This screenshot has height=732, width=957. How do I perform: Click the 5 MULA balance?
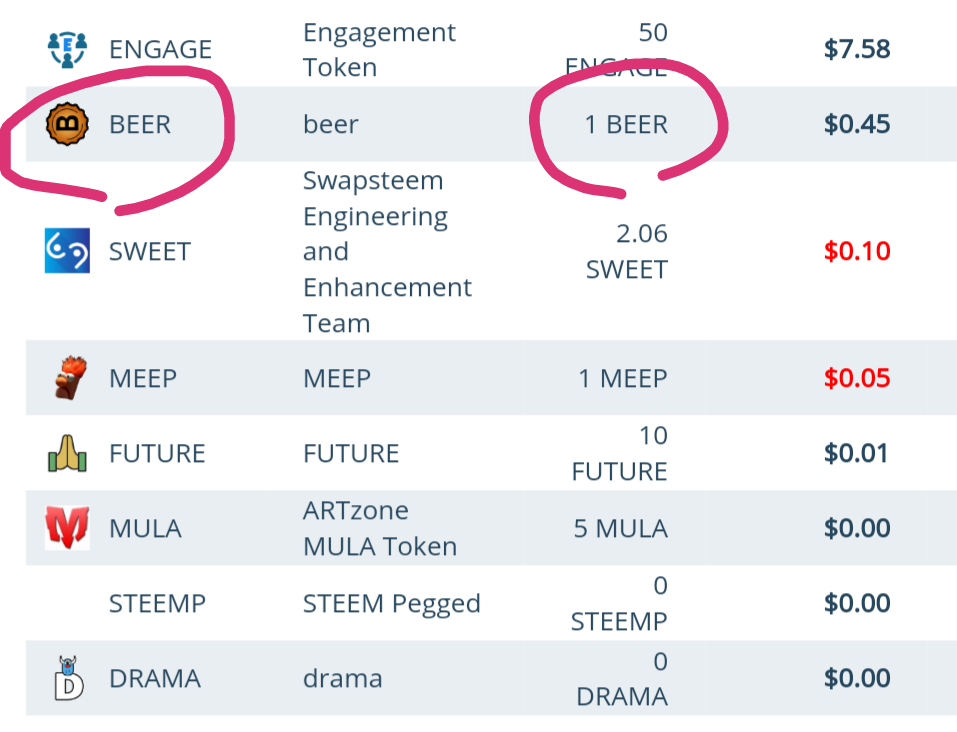click(620, 529)
